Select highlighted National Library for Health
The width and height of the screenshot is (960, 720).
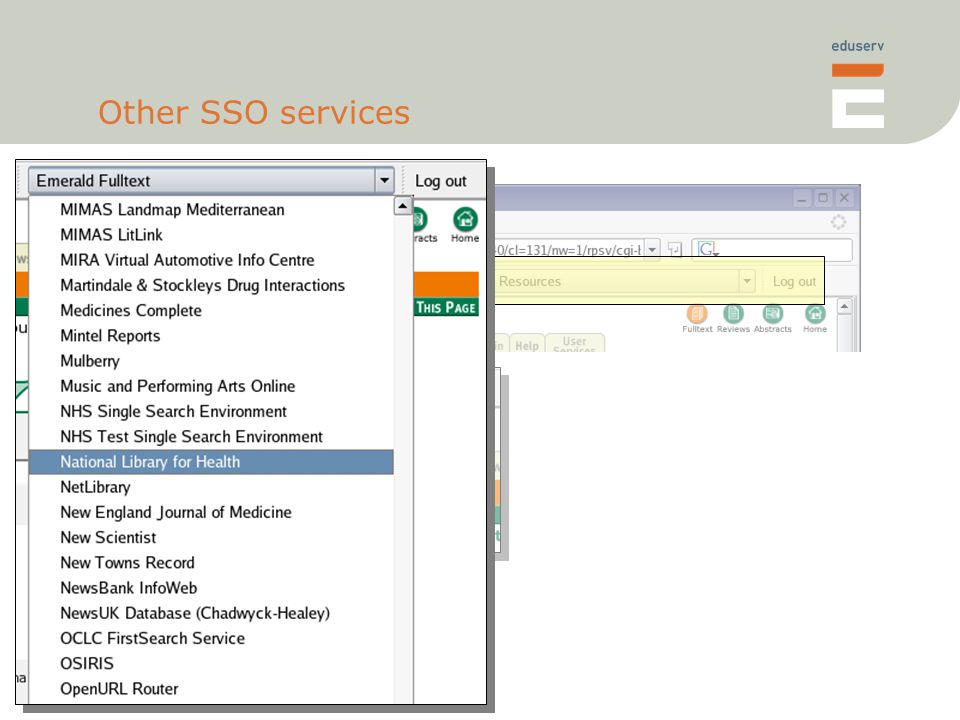(x=211, y=462)
